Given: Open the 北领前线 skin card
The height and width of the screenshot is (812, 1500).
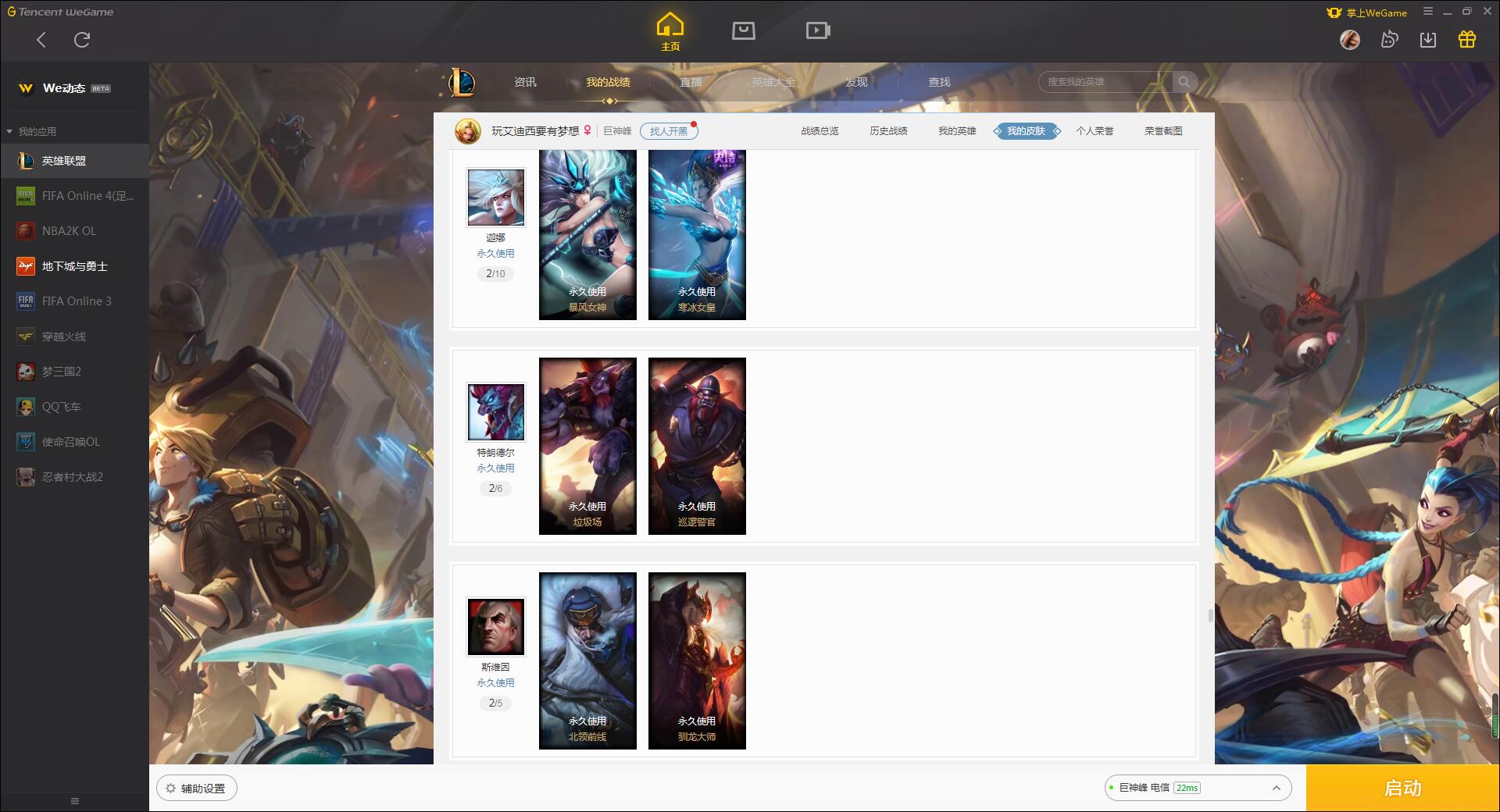Looking at the screenshot, I should point(587,661).
